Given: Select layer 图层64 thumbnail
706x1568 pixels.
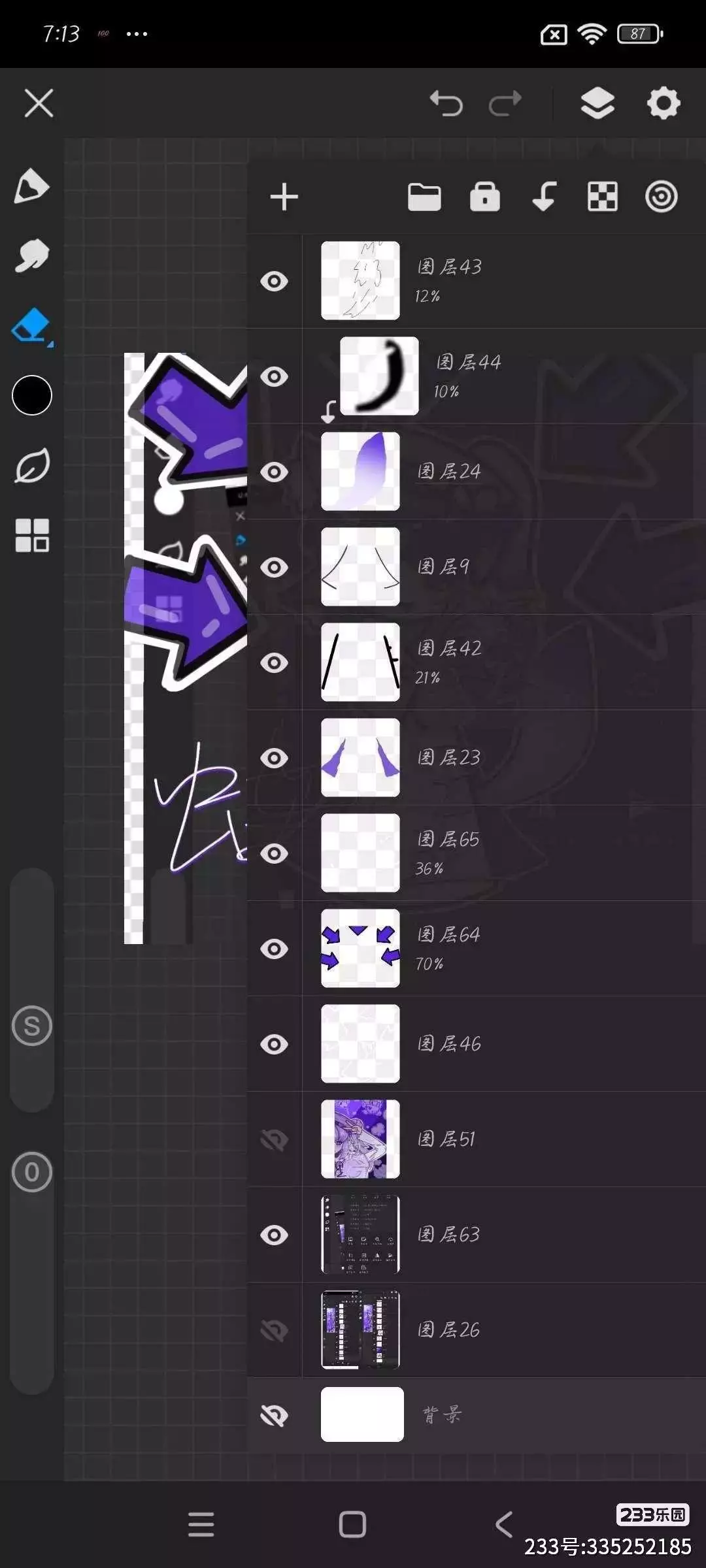Looking at the screenshot, I should click(360, 948).
